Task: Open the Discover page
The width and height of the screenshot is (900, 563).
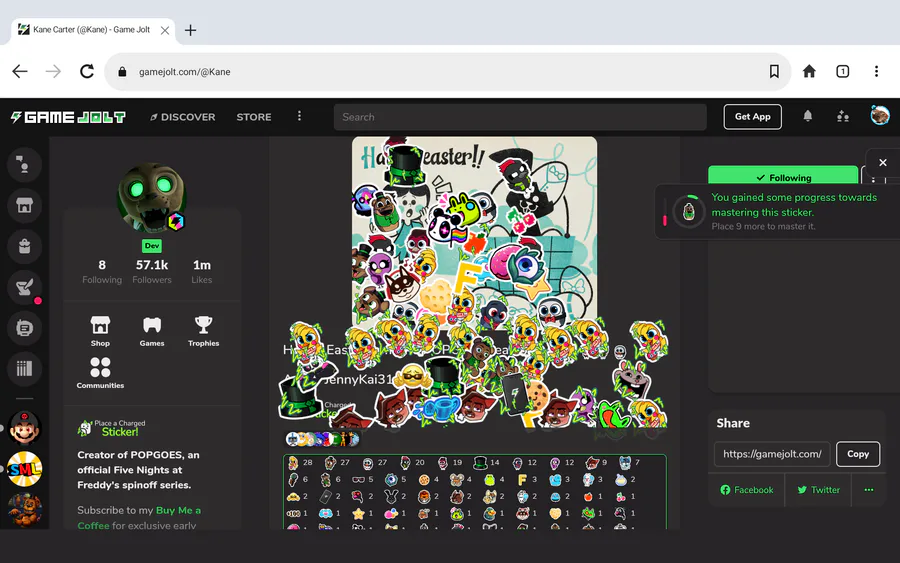Action: [183, 117]
